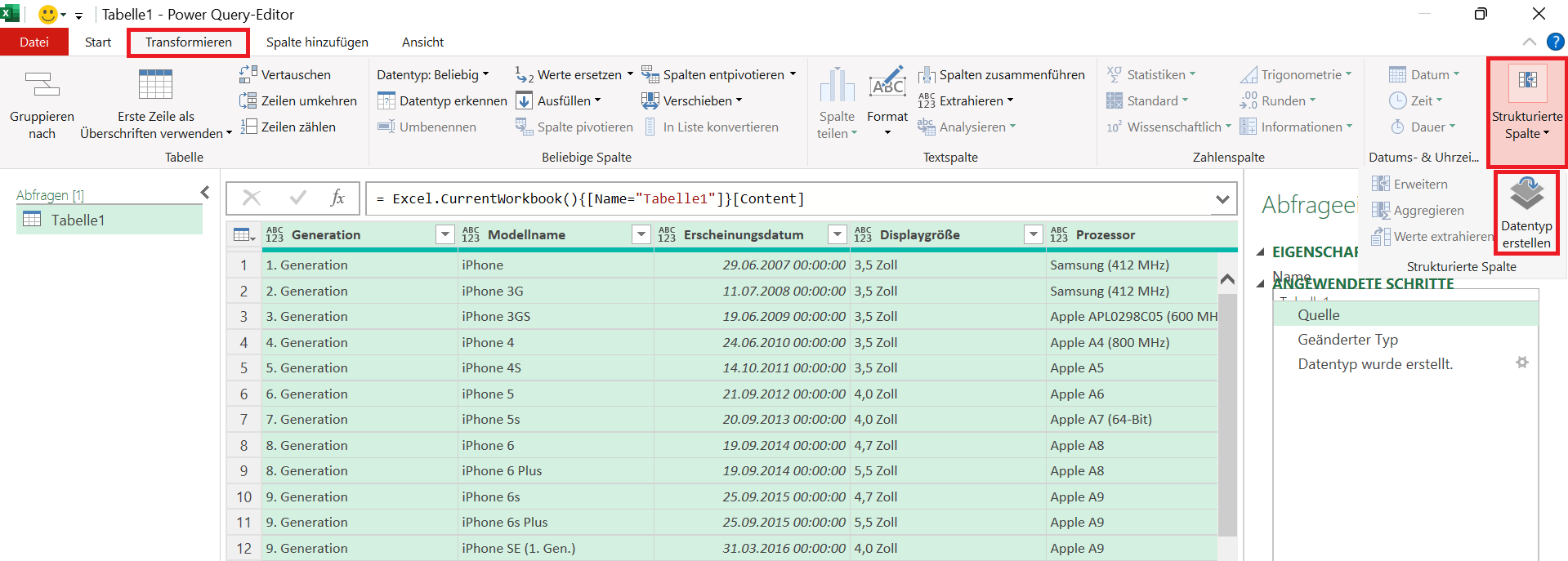Collapse the ANGEWENDETE SCHRITTE section
This screenshot has width=1568, height=561.
pos(1261,283)
